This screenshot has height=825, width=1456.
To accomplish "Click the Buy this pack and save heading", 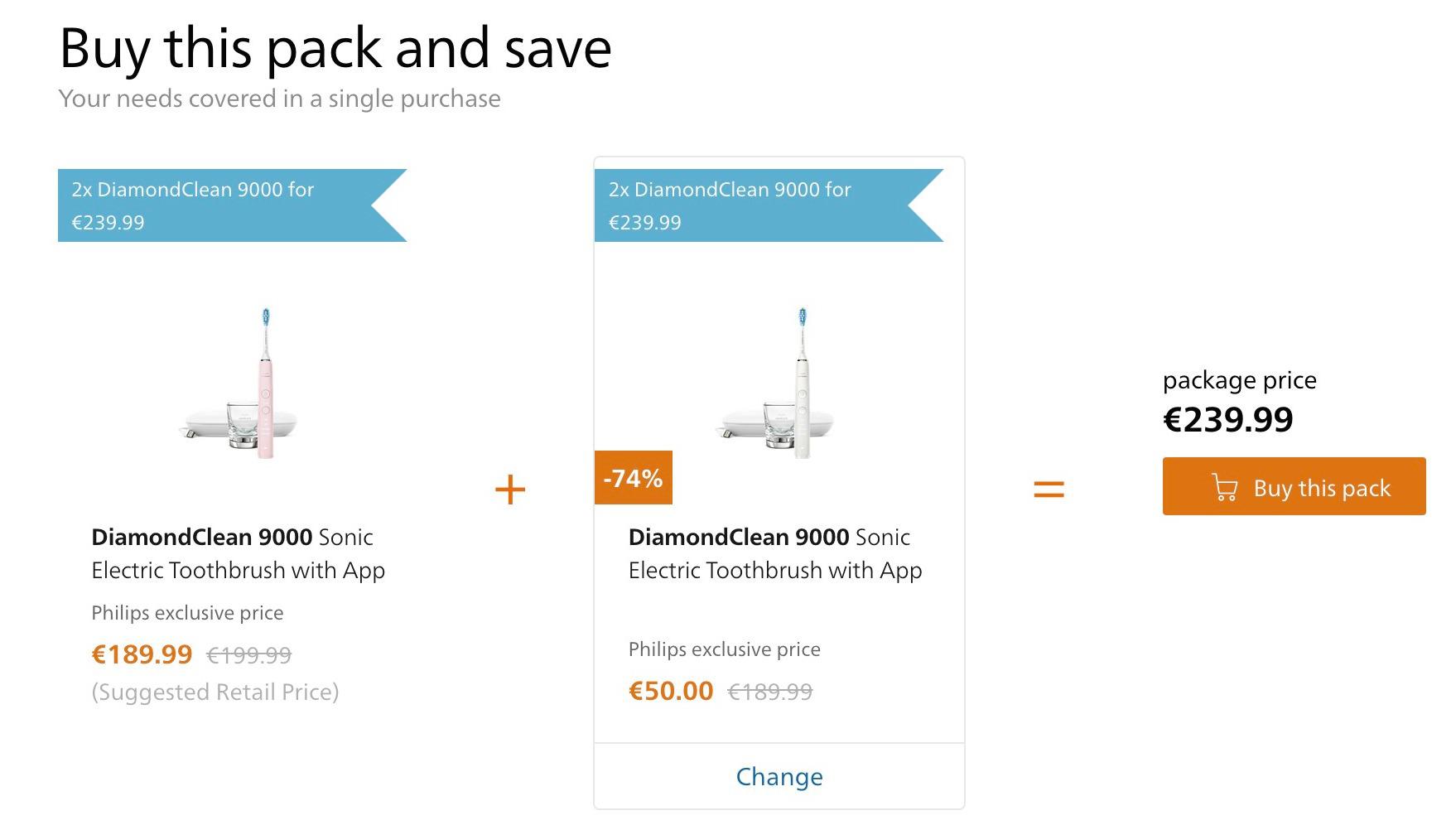I will click(335, 47).
